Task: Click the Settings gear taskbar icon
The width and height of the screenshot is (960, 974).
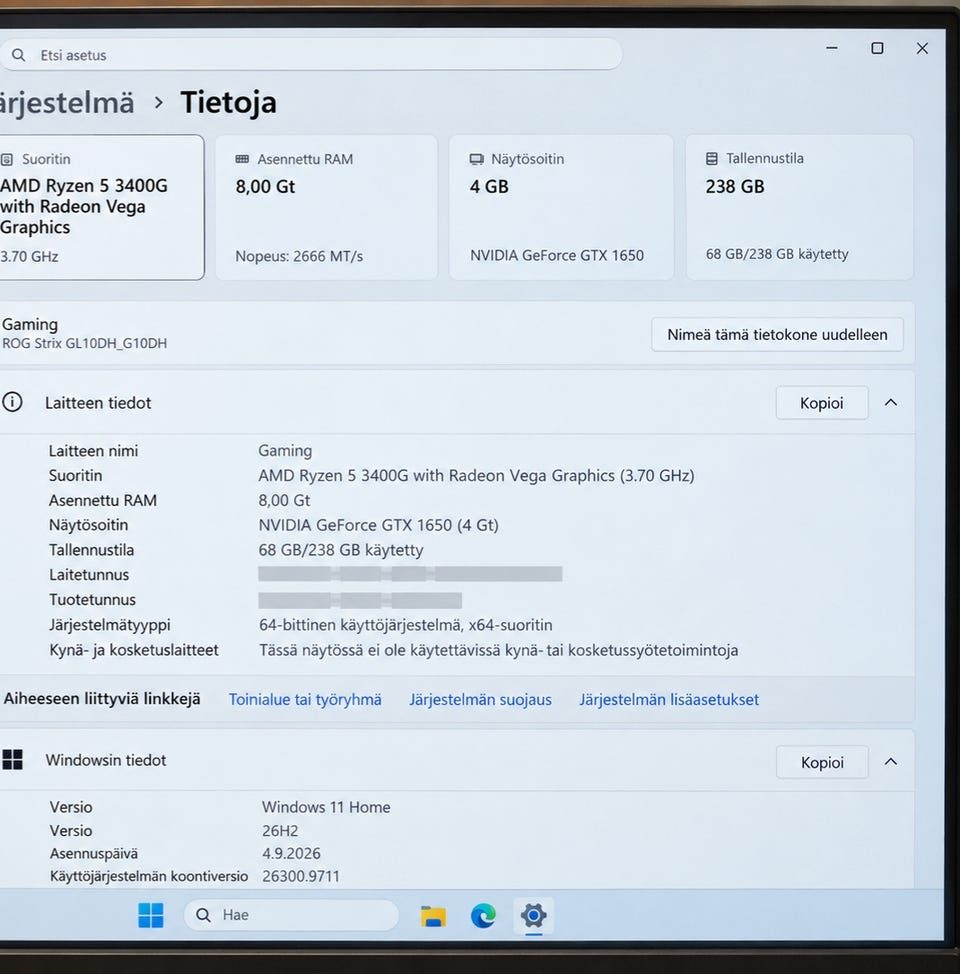Action: coord(533,915)
